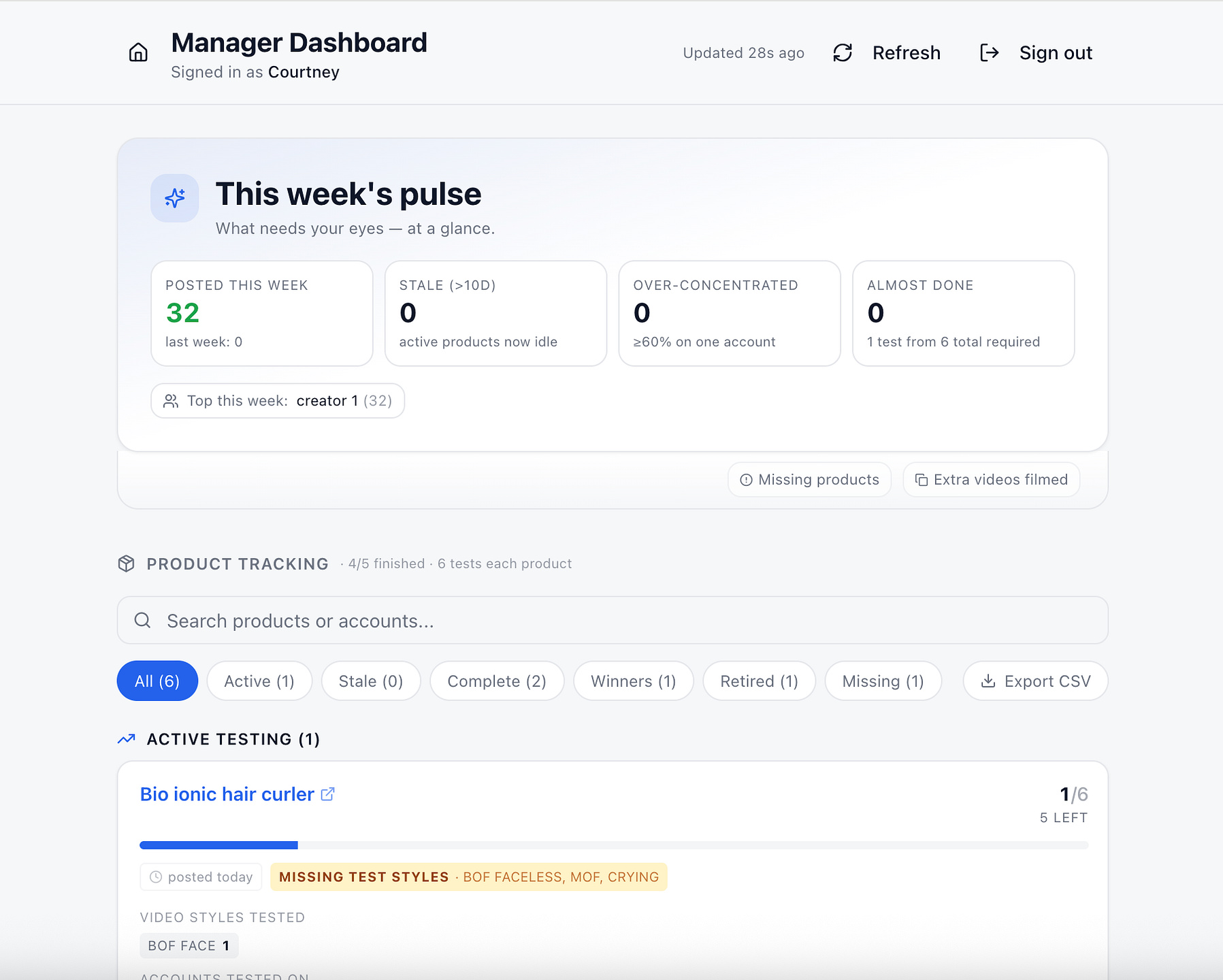Click the green 32 posted count
1223x980 pixels.
[183, 313]
